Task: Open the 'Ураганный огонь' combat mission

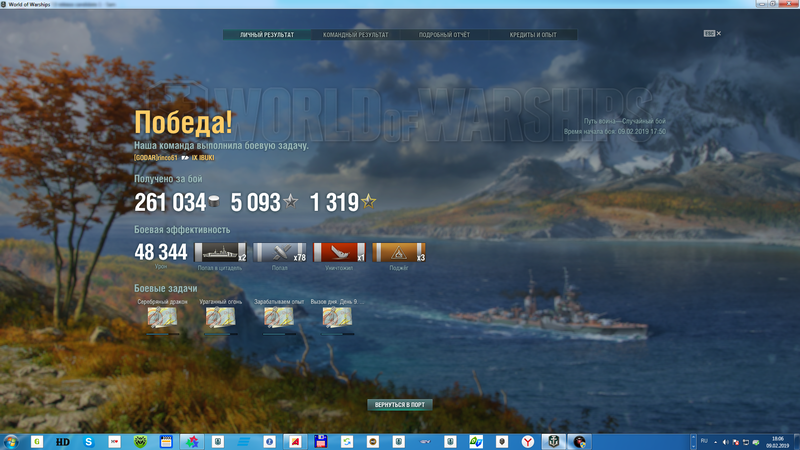Action: 220,317
